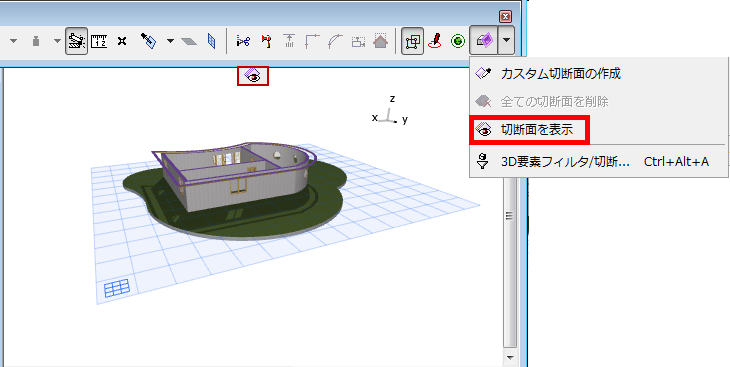730x367 pixels.
Task: Select the scissors split tool
Action: click(243, 41)
